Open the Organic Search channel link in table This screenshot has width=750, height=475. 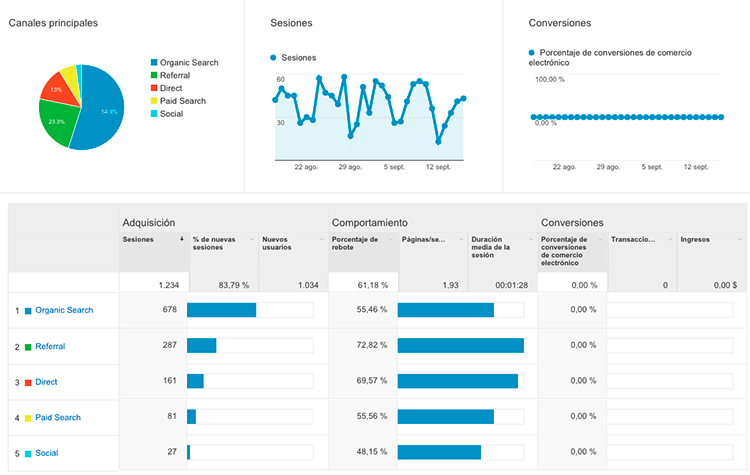coord(65,311)
